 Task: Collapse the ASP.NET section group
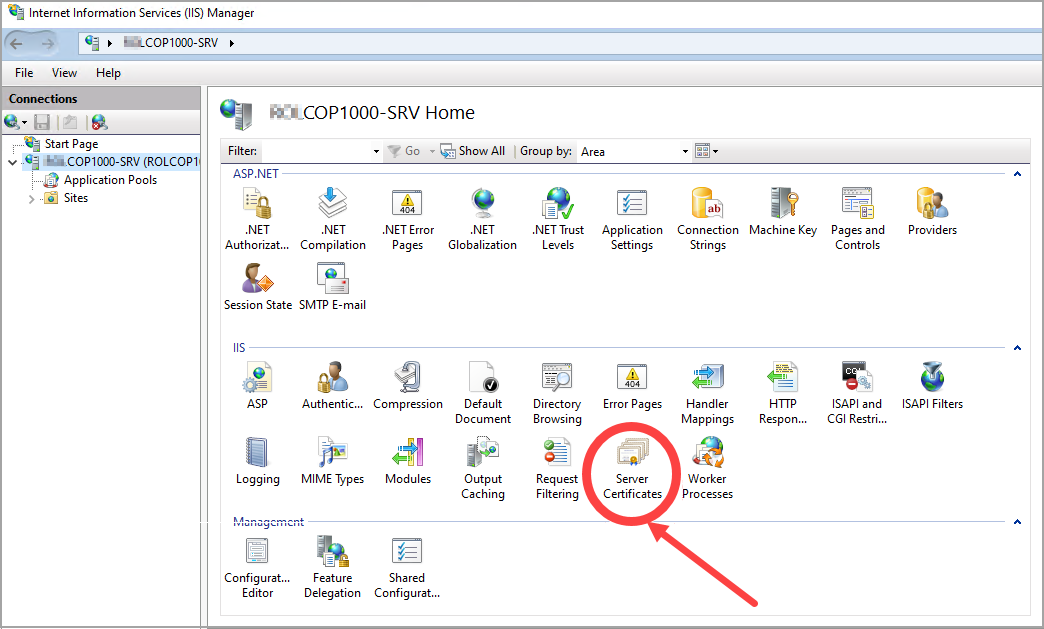point(1017,174)
